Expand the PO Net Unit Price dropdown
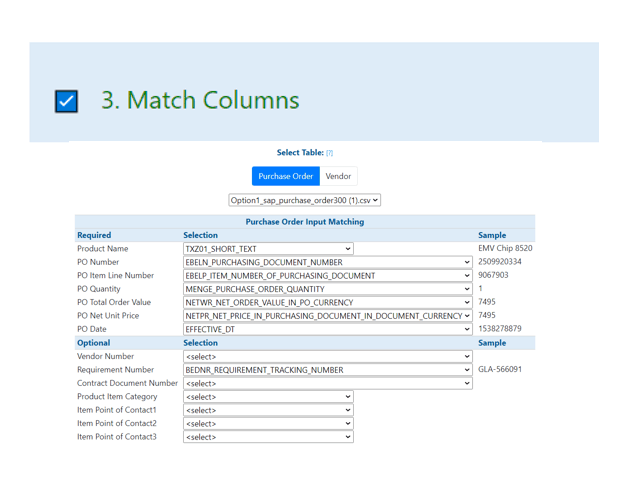631x497 pixels. 328,316
